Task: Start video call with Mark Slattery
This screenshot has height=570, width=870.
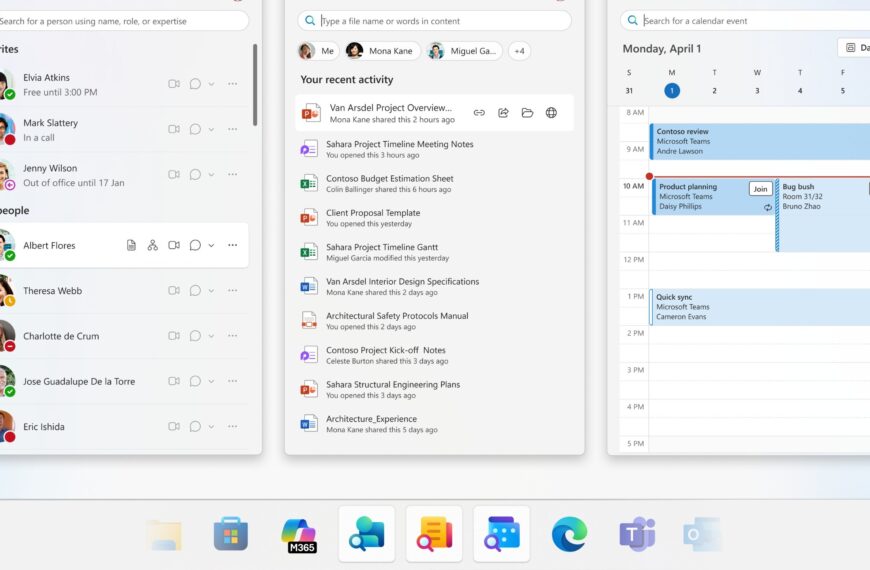Action: [x=174, y=129]
